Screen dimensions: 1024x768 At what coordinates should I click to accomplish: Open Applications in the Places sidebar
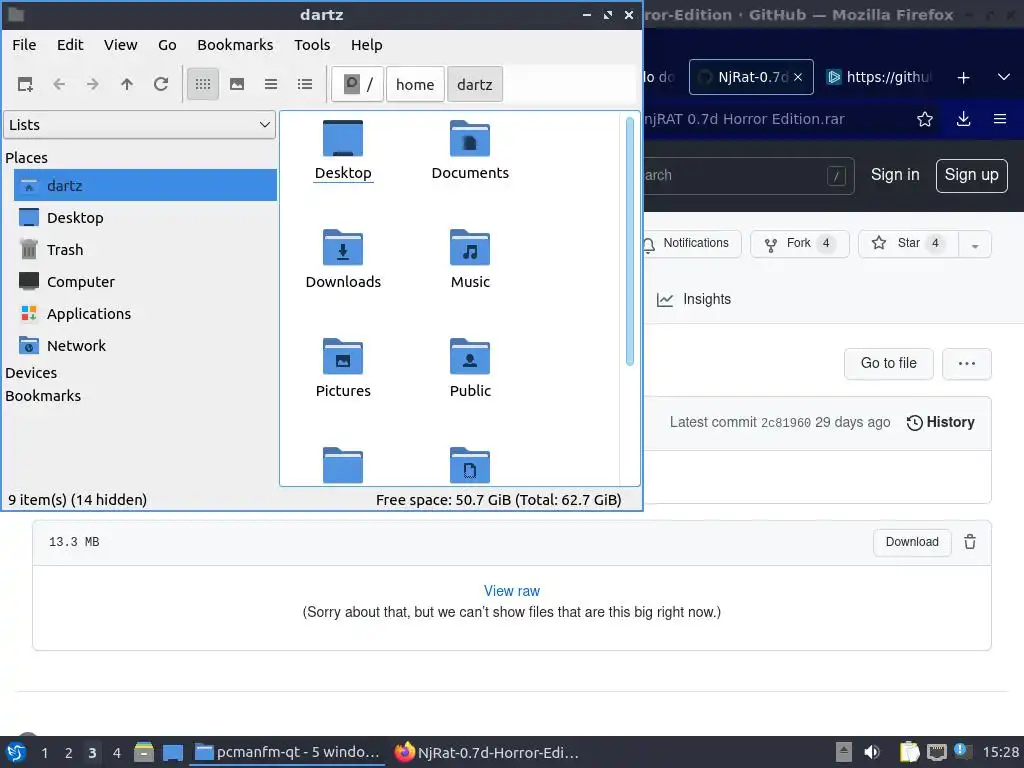point(145,313)
